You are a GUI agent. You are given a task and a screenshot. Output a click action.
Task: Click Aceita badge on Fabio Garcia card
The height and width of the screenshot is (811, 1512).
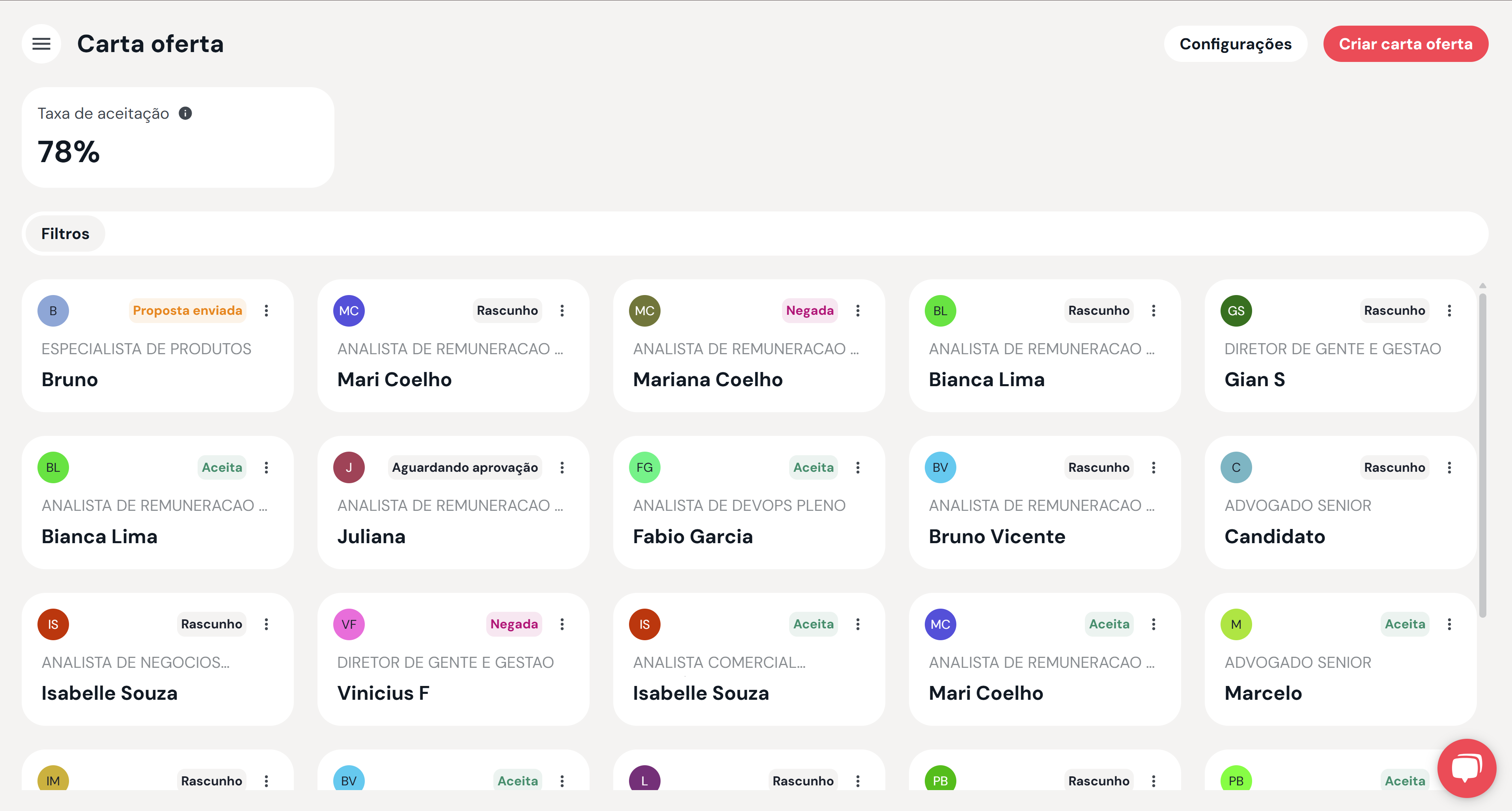coord(814,467)
